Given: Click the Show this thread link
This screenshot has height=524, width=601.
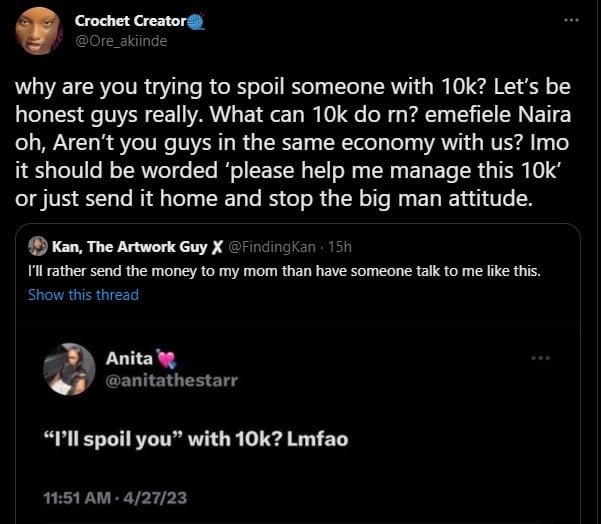Looking at the screenshot, I should (x=83, y=294).
